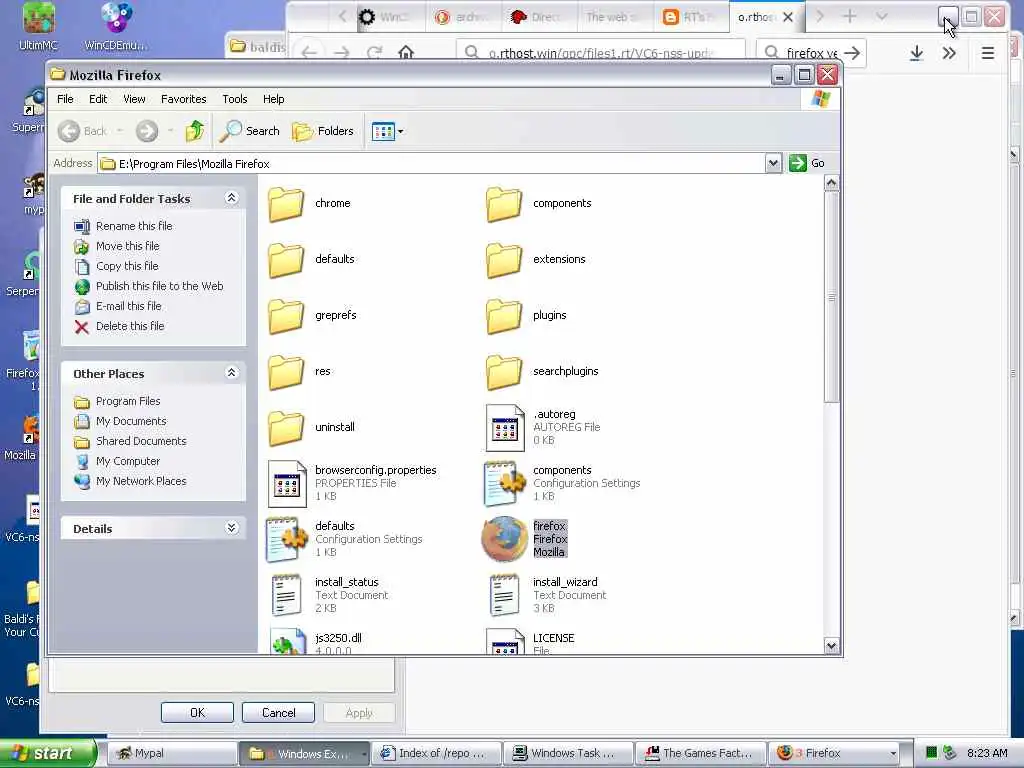This screenshot has width=1024, height=768.
Task: Click Rename this file link
Action: (134, 226)
